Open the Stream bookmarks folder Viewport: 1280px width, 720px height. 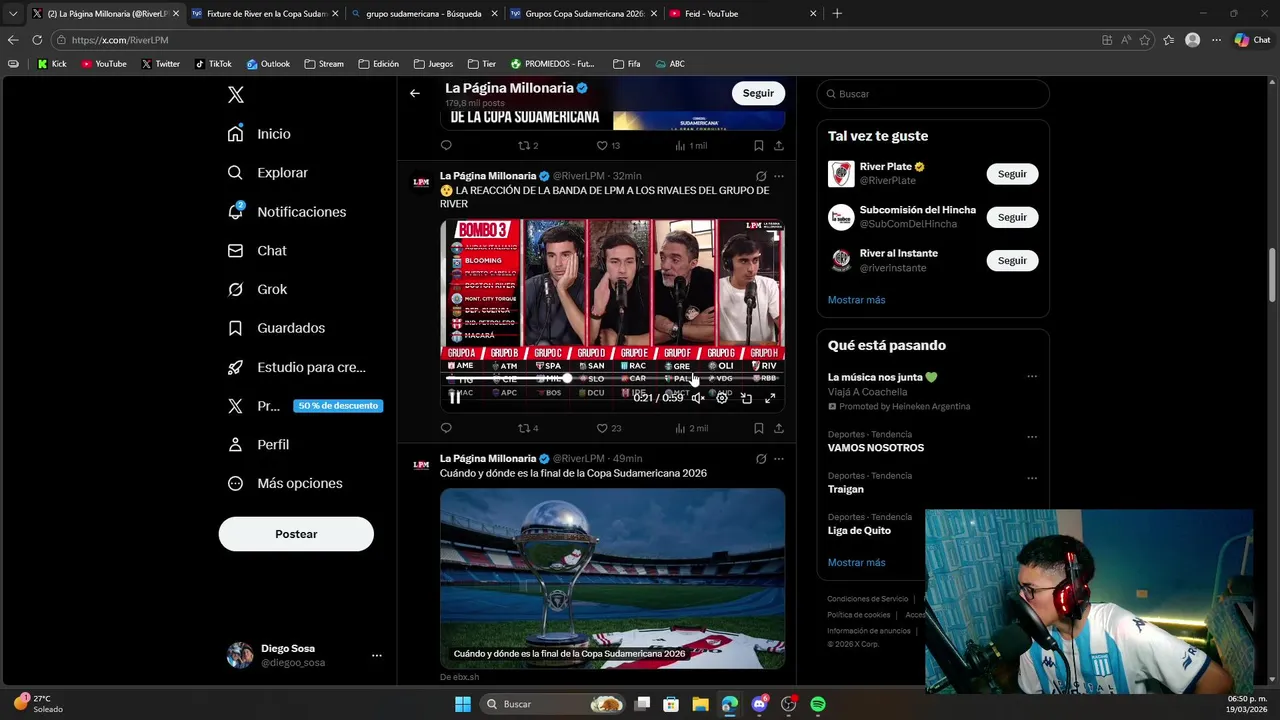324,64
